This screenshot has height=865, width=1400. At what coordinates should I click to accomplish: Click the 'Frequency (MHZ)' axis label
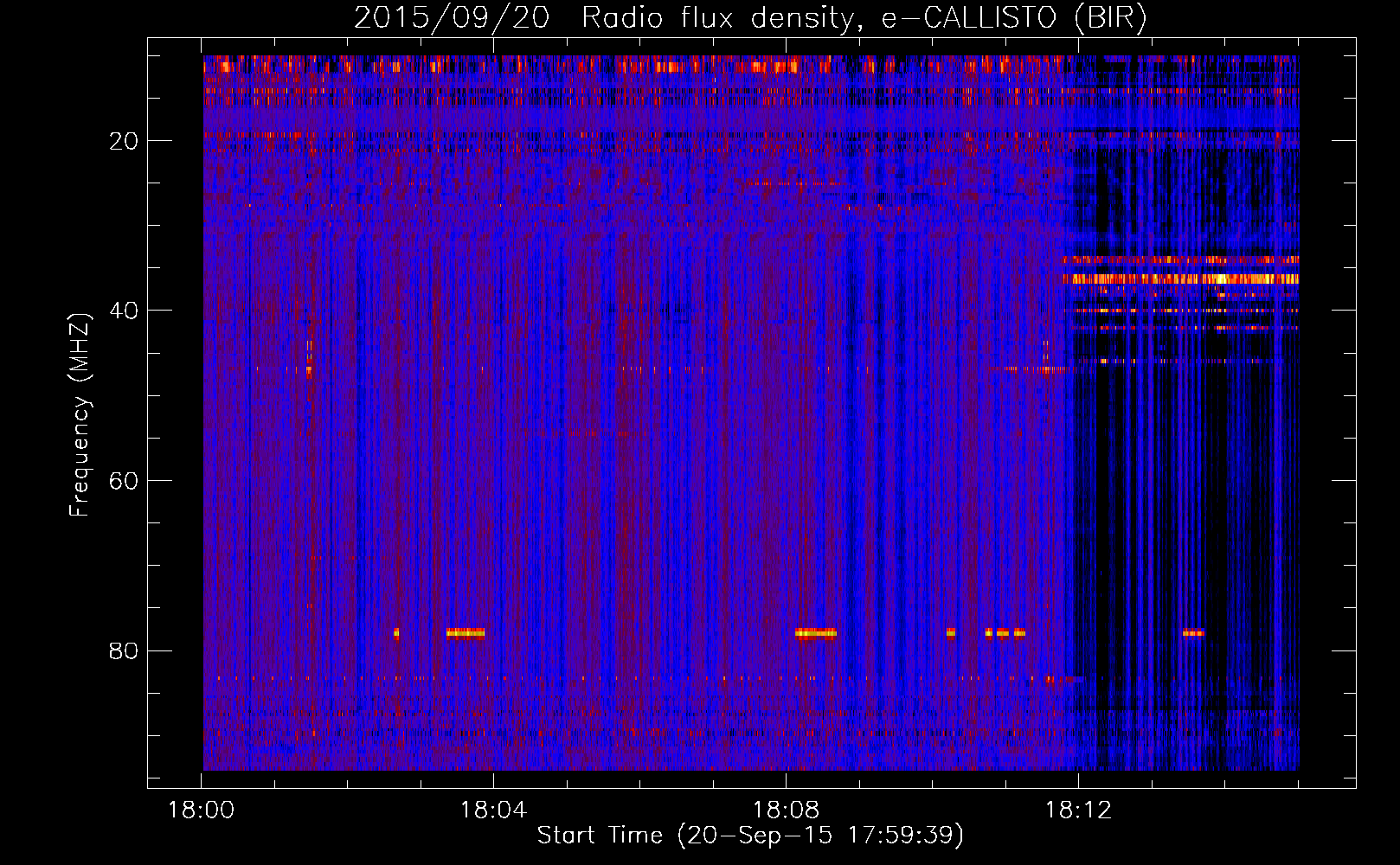(80, 415)
